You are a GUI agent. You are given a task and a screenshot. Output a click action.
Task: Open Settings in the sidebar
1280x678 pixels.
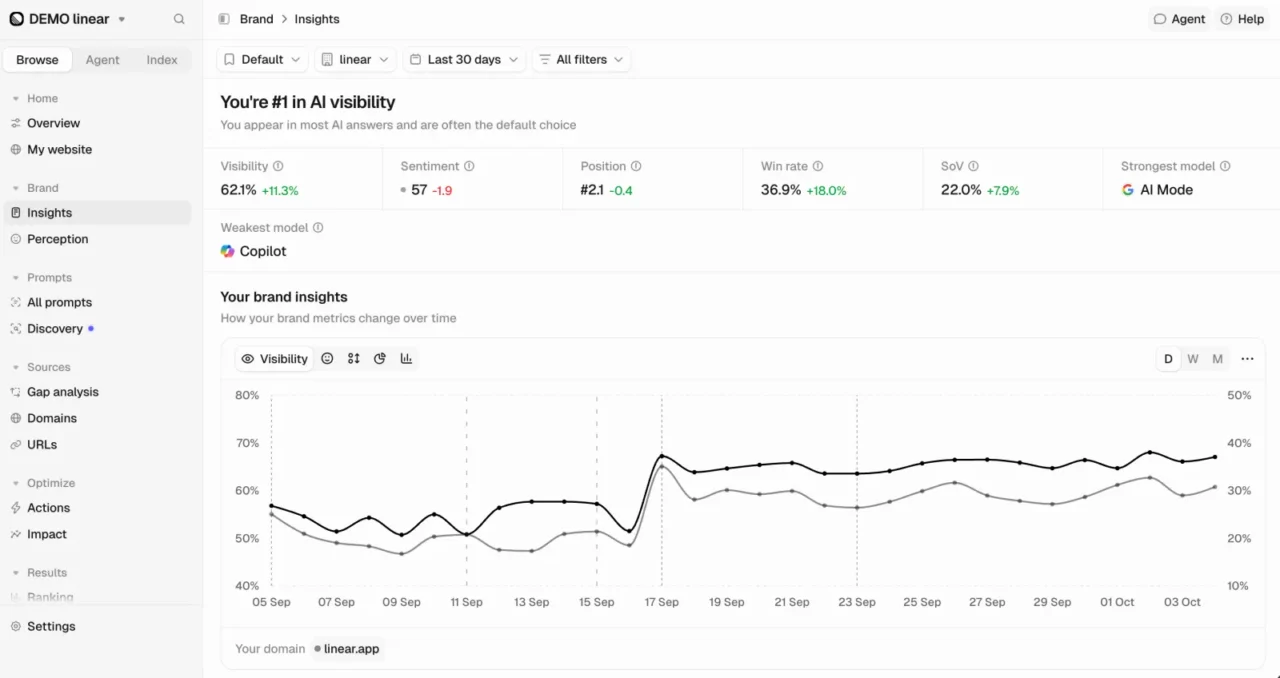point(51,626)
